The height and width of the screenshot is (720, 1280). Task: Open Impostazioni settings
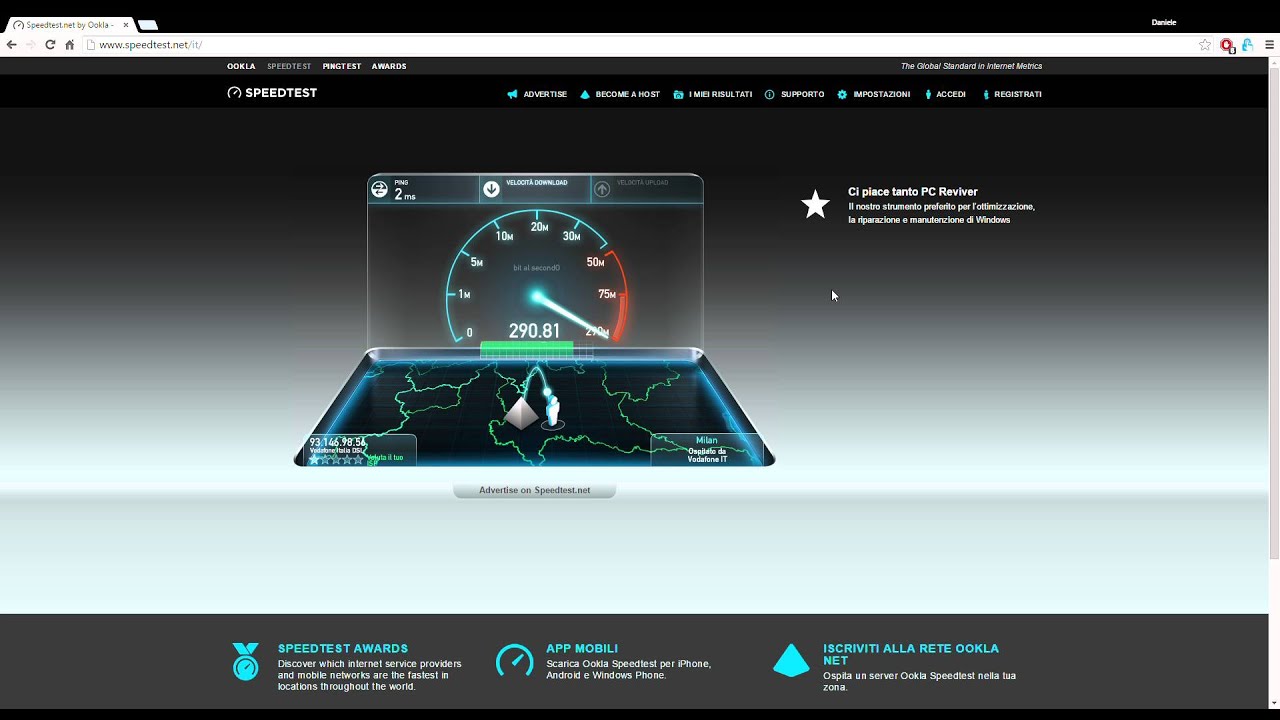click(x=882, y=94)
